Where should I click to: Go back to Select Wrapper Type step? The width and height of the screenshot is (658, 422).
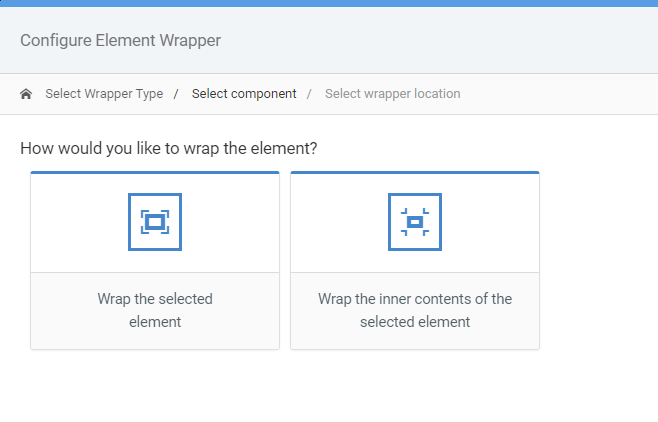pos(104,94)
